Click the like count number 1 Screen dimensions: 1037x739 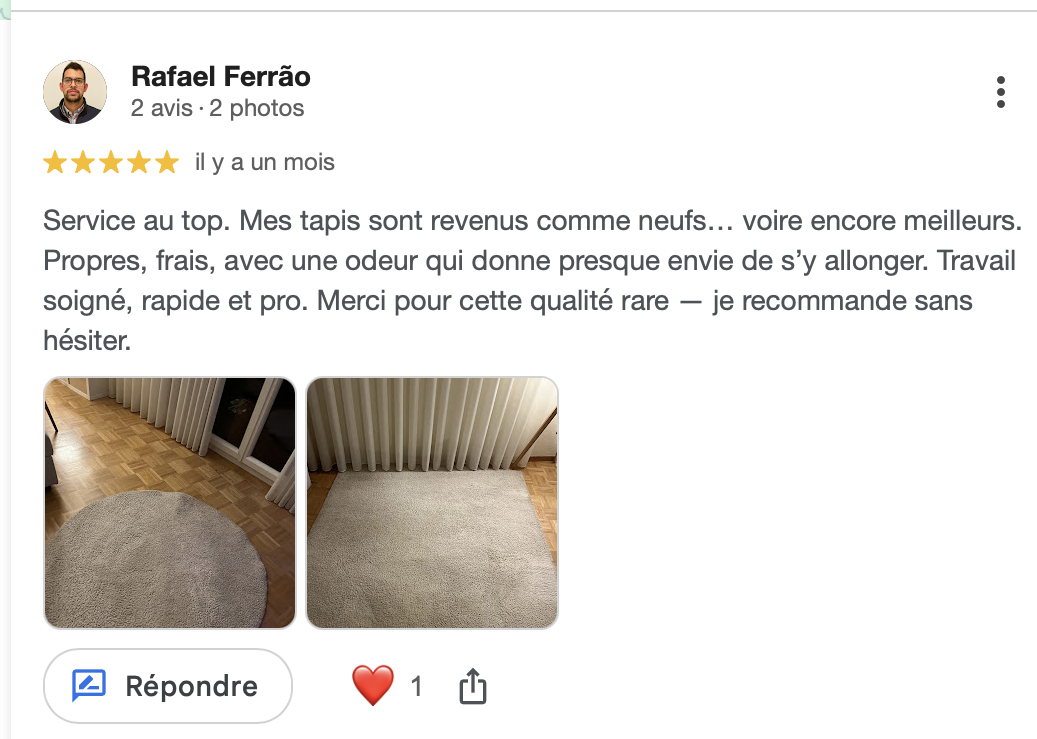pos(416,686)
